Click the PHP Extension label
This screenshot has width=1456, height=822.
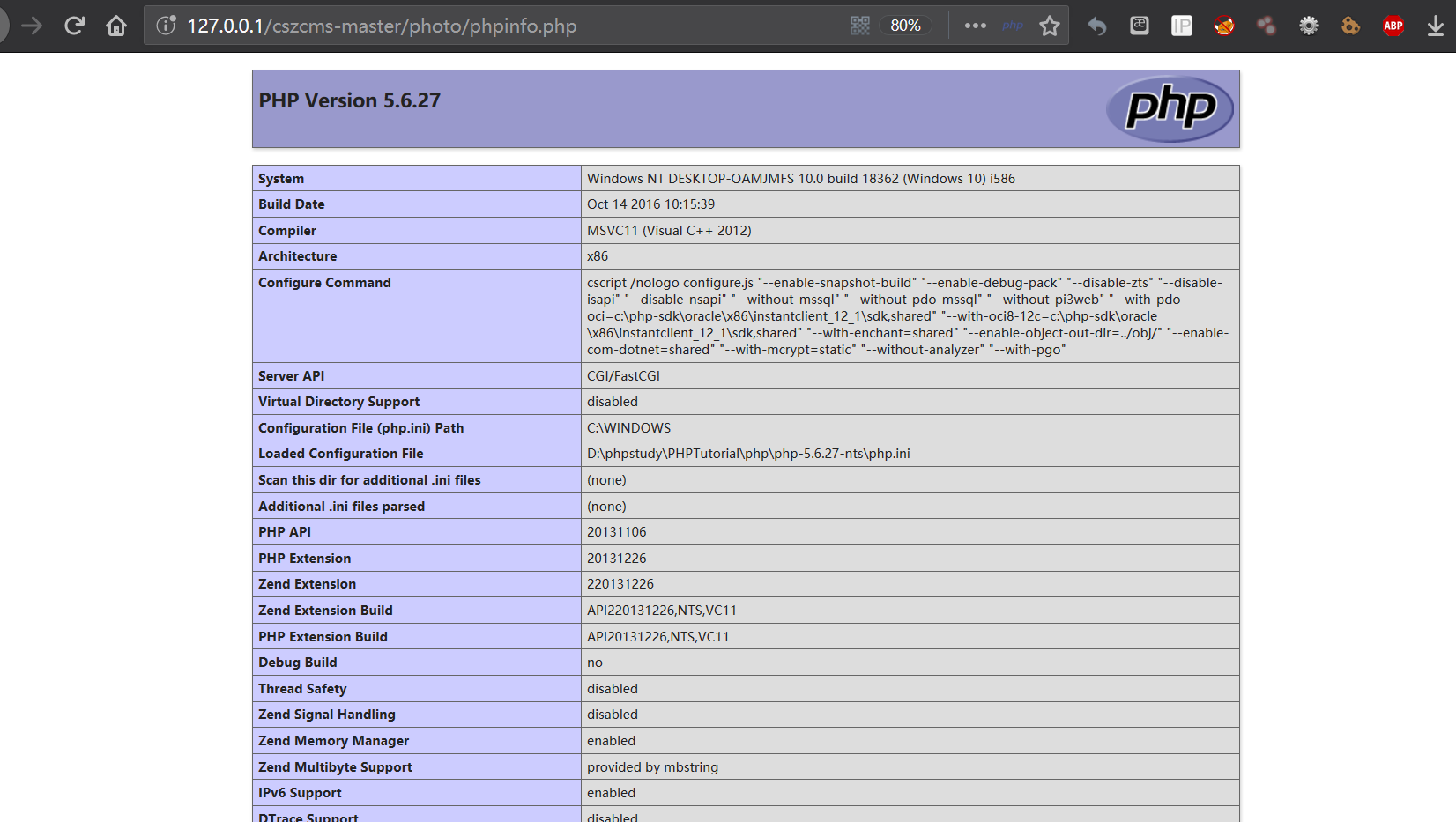pos(305,559)
